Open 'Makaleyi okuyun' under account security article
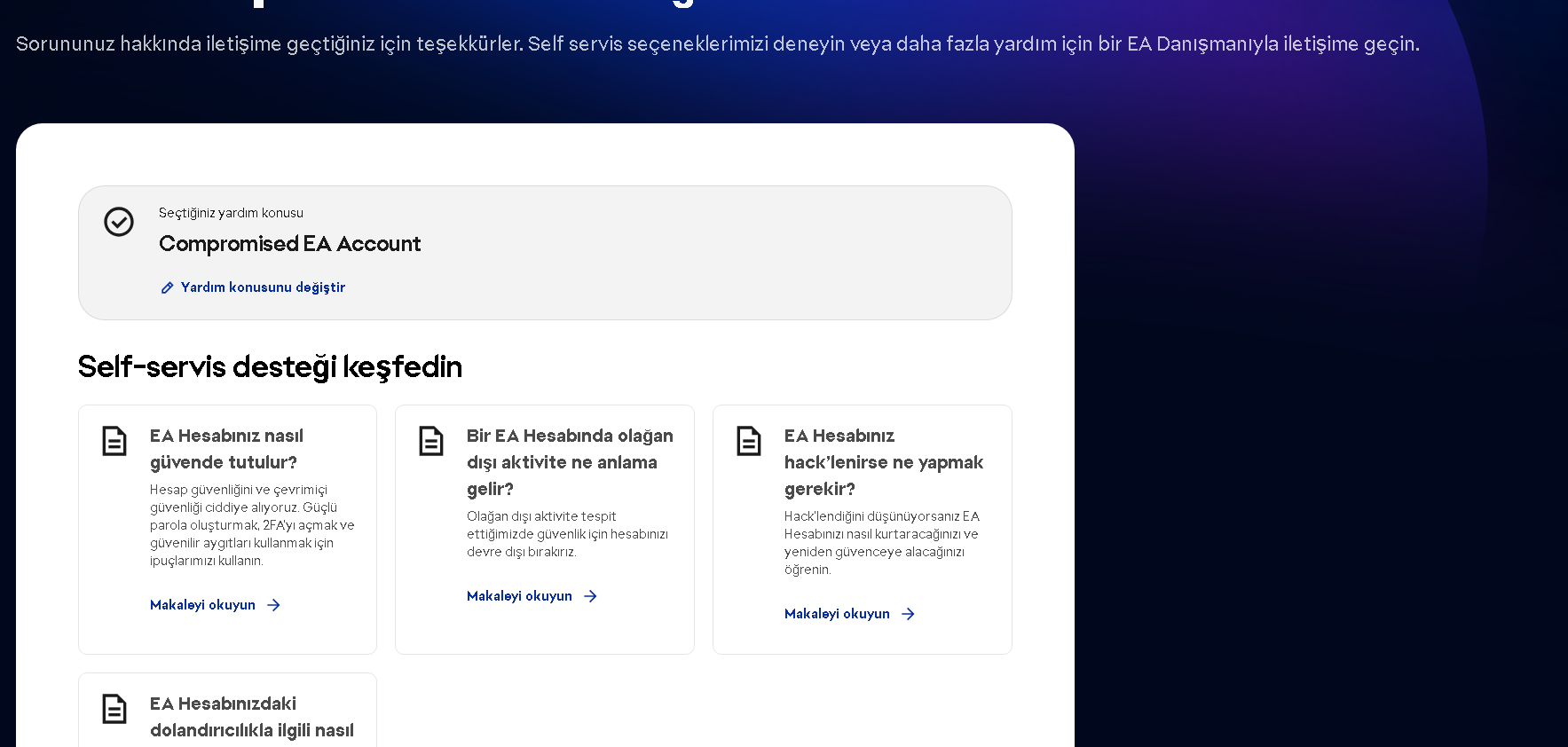 [202, 605]
